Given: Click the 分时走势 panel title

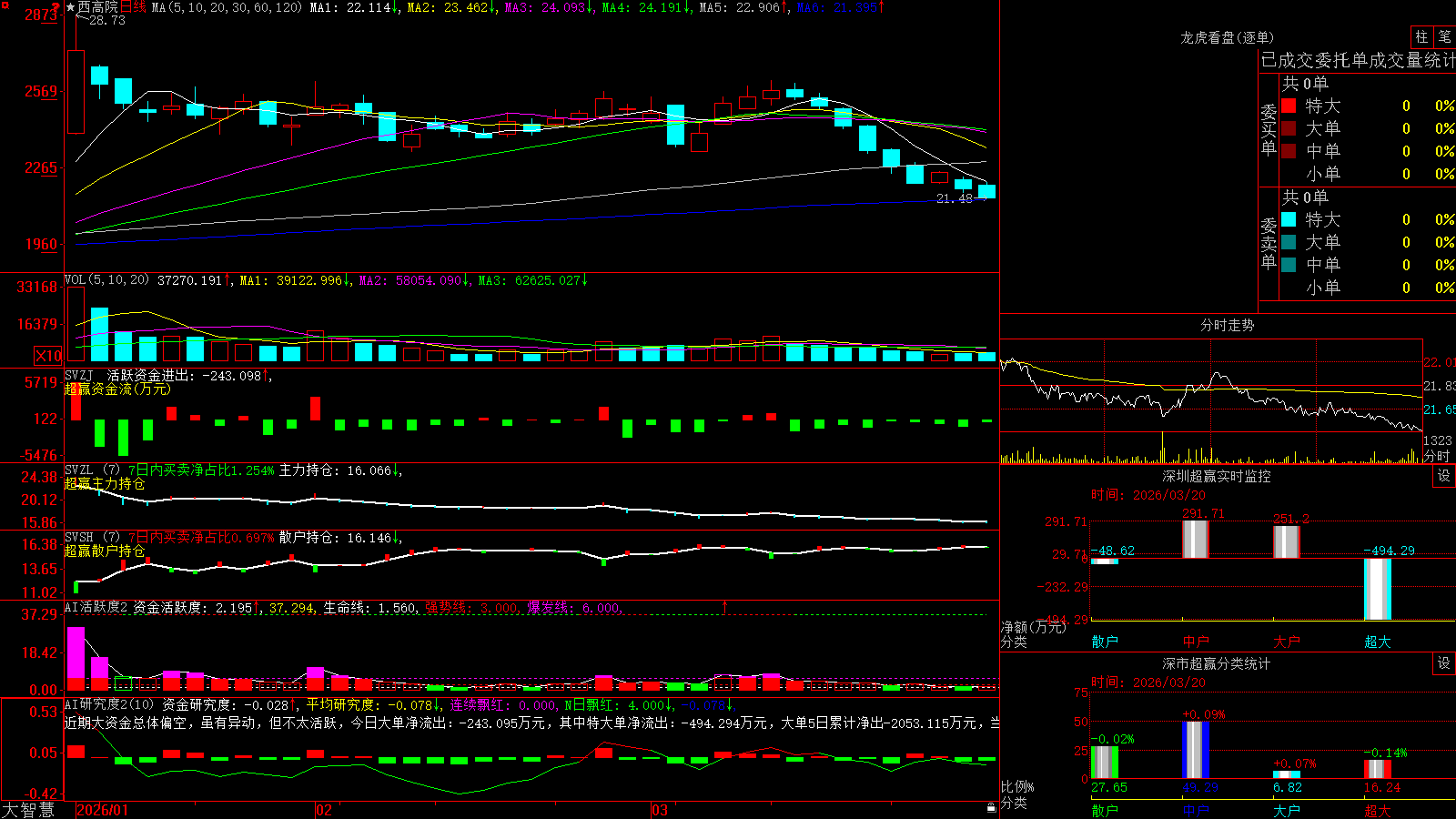Looking at the screenshot, I should coord(1228,325).
